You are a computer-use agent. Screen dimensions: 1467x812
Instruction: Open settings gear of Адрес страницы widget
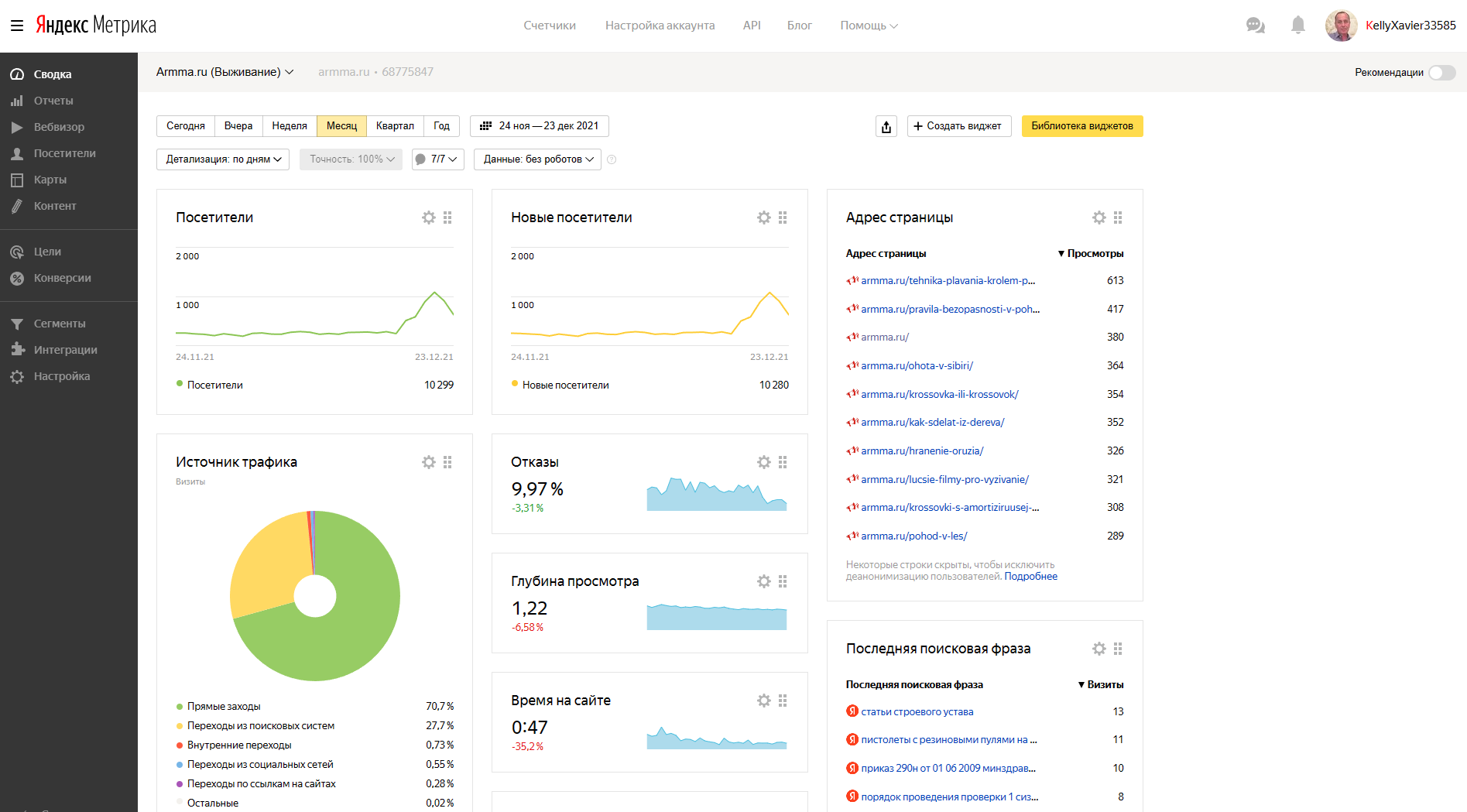[1099, 218]
